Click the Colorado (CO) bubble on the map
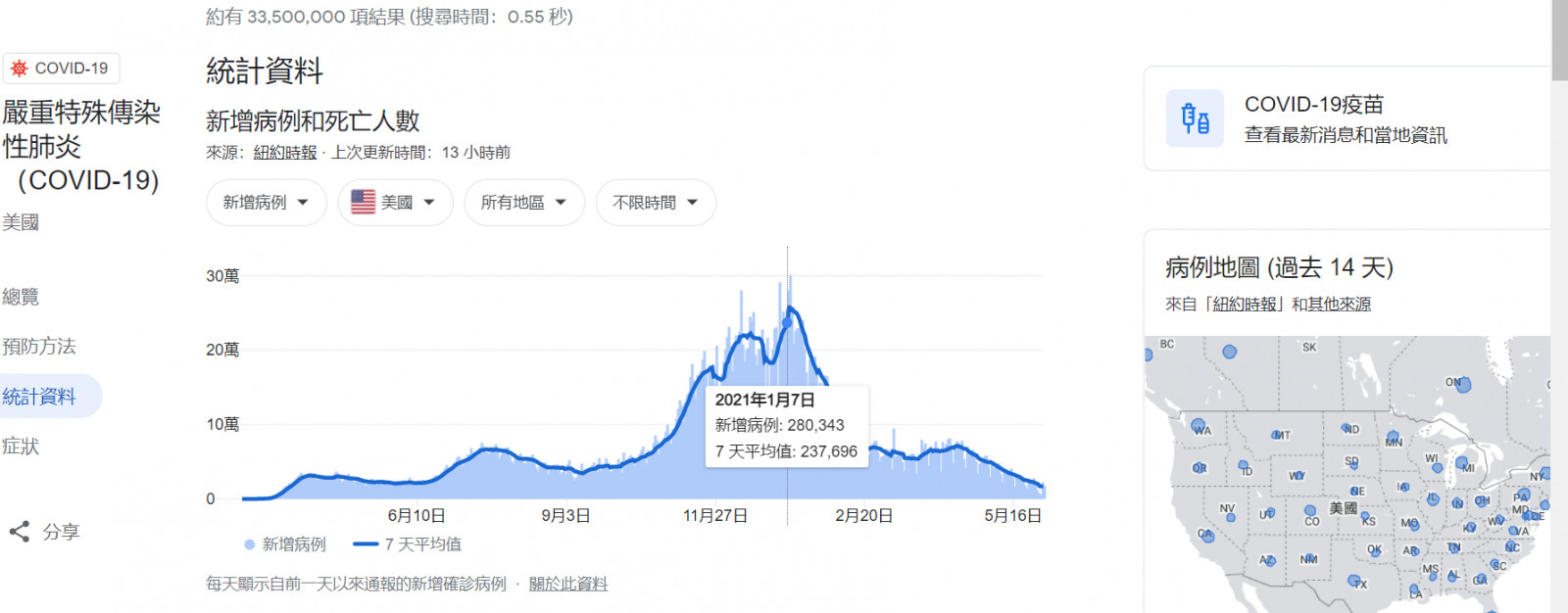 (1310, 510)
